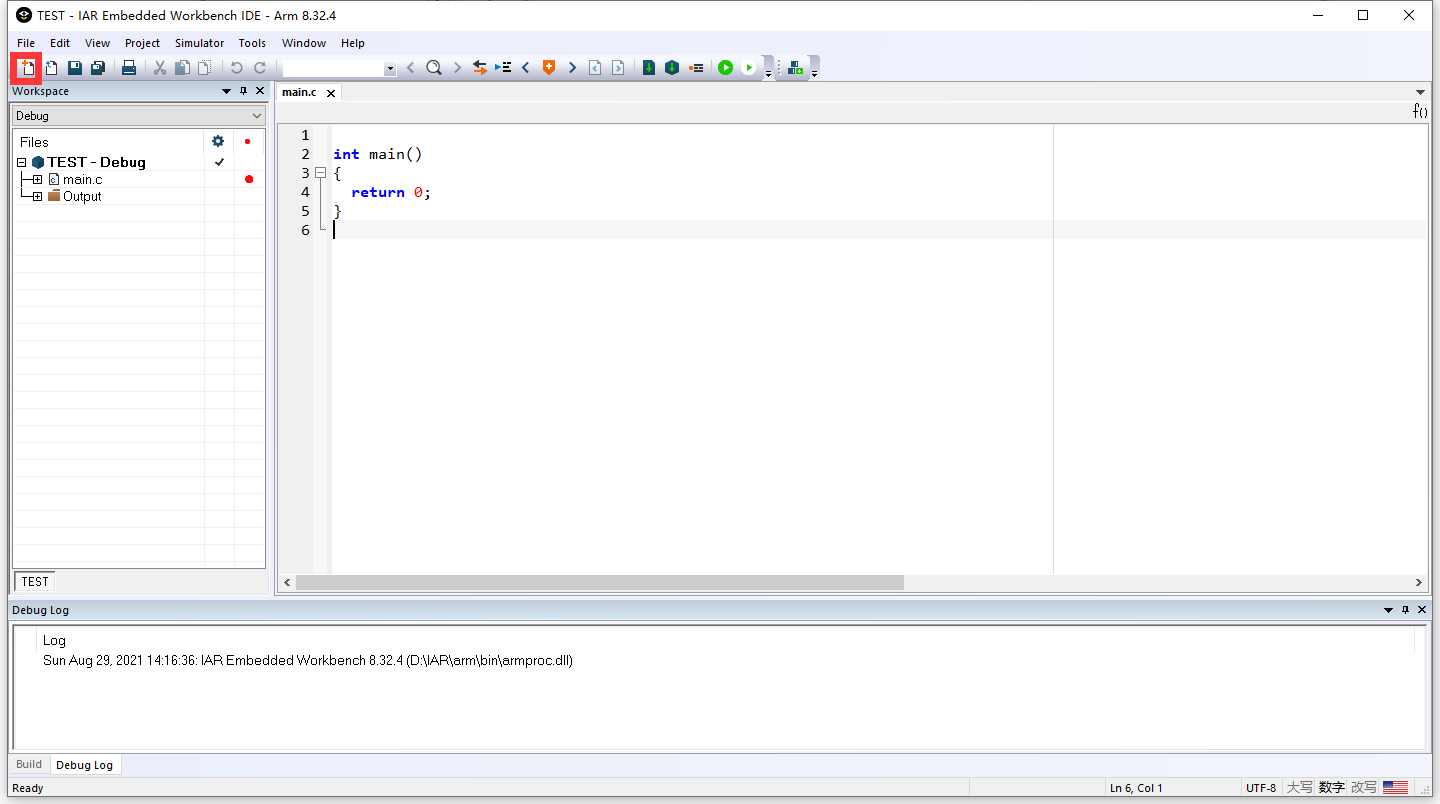Viewport: 1440px width, 804px height.
Task: Expand the Output folder node
Action: (37, 196)
